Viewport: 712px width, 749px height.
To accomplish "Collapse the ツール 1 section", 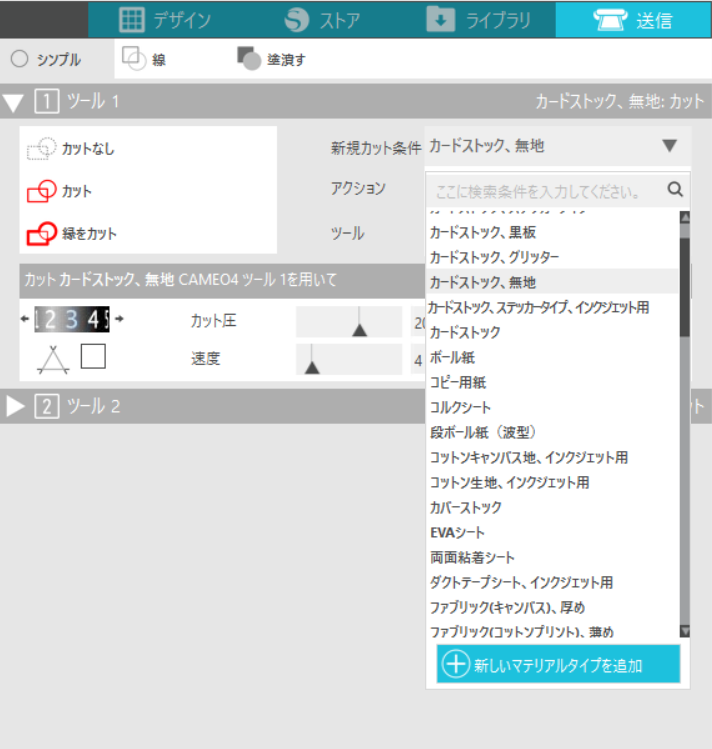I will [x=13, y=102].
